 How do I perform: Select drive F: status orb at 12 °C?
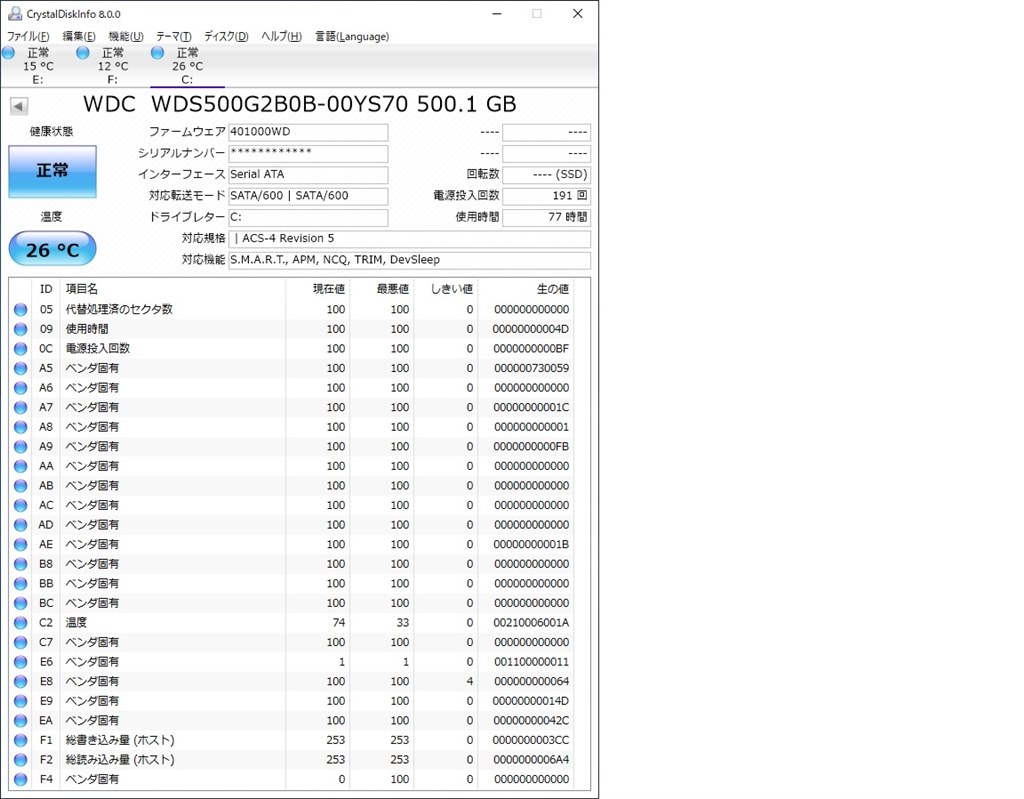point(83,53)
